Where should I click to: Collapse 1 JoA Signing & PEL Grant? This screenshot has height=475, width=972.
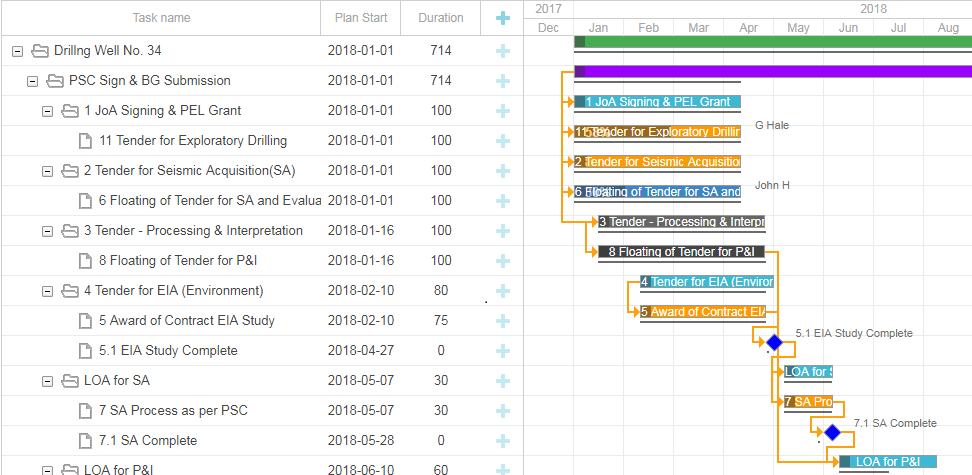47,111
